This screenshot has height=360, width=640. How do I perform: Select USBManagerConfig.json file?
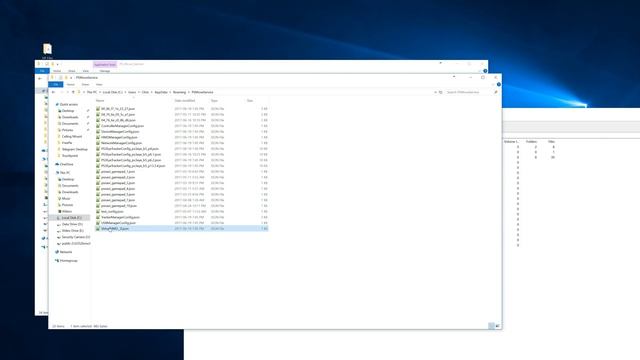pyautogui.click(x=118, y=223)
